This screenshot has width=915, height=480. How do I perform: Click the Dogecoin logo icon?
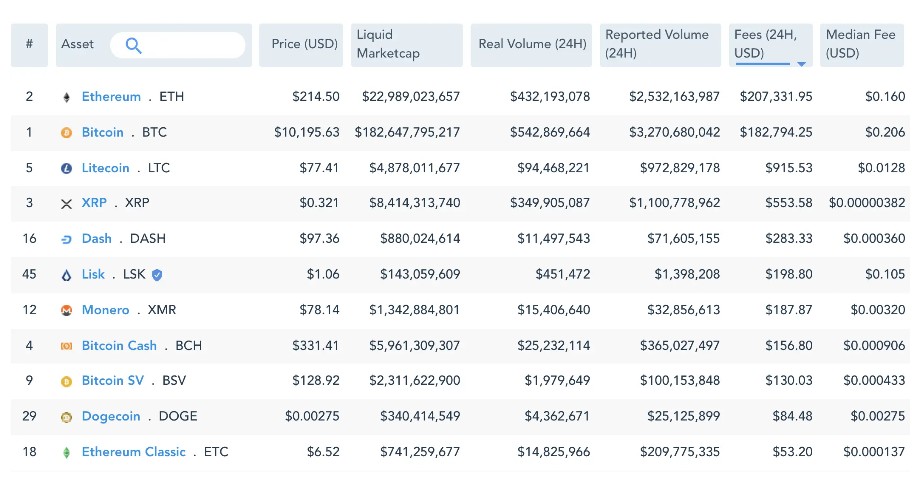click(67, 417)
